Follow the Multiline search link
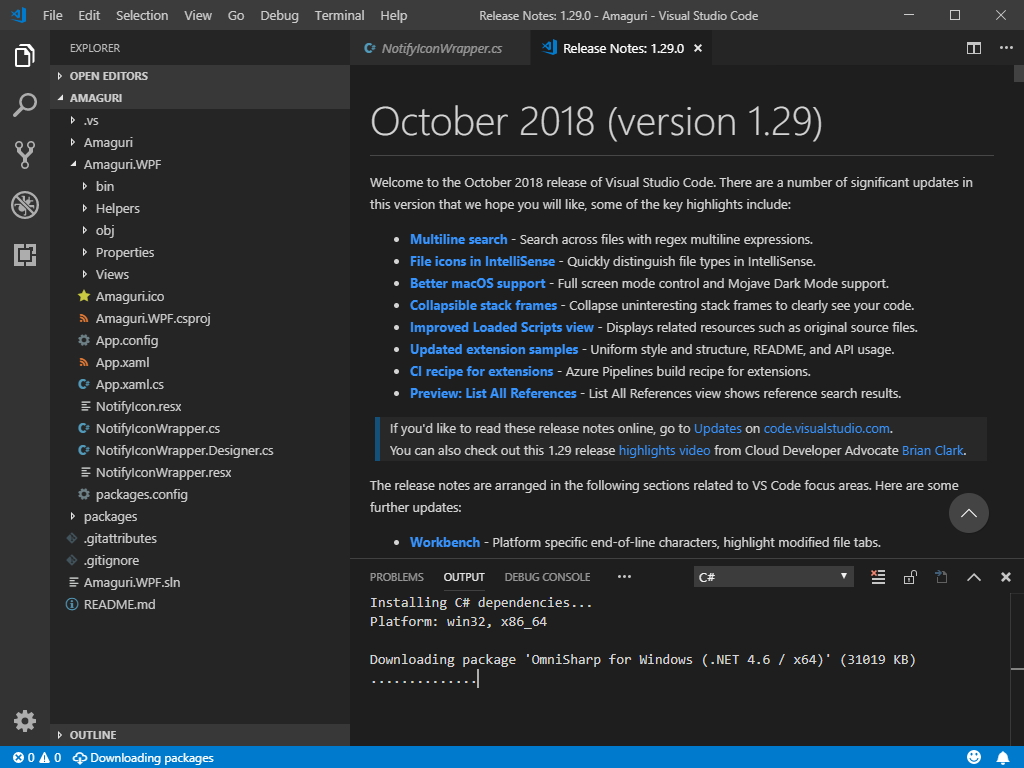 click(x=459, y=239)
